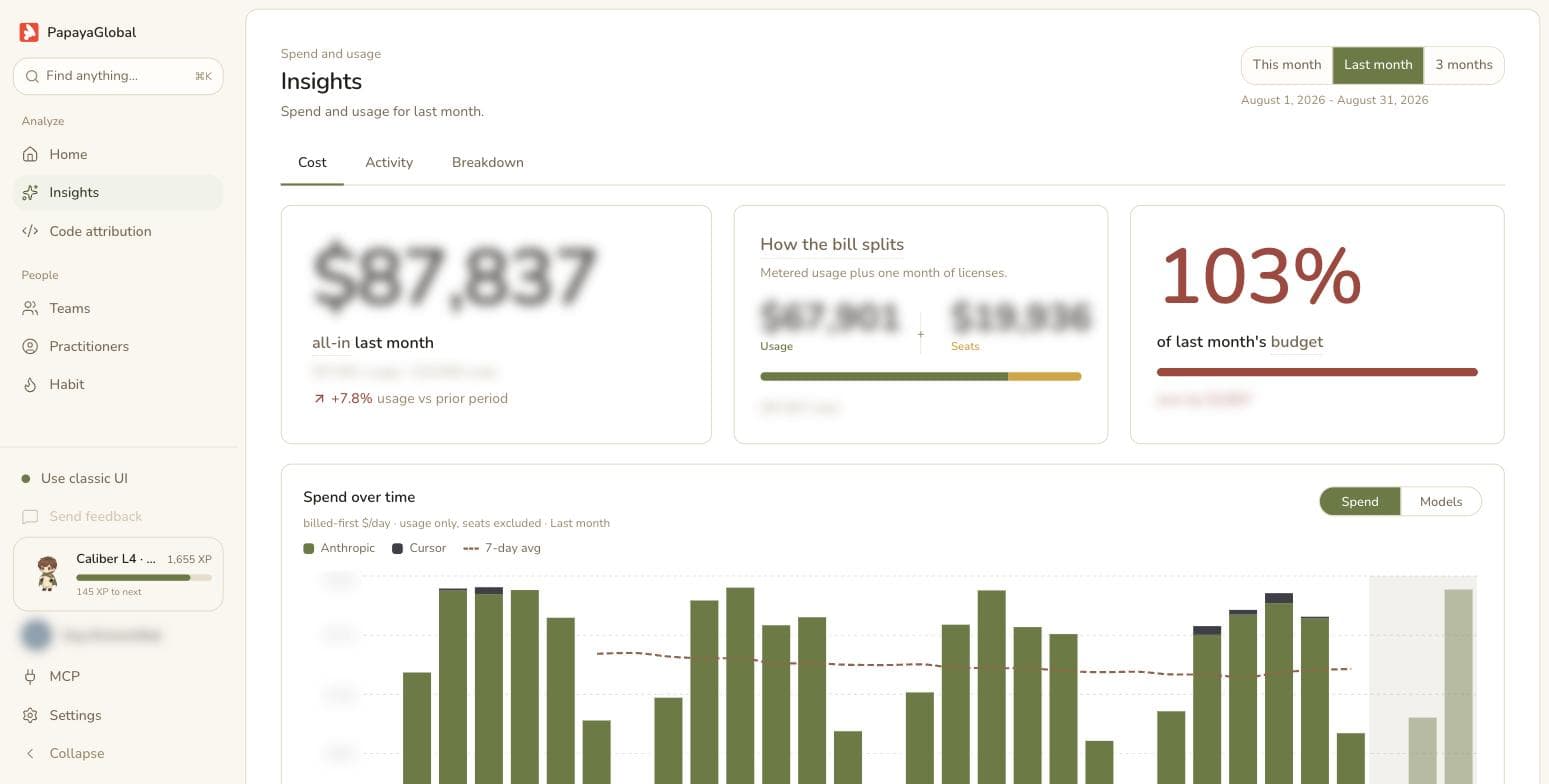Click the Insights sparkle icon
Image resolution: width=1549 pixels, height=784 pixels.
30,192
